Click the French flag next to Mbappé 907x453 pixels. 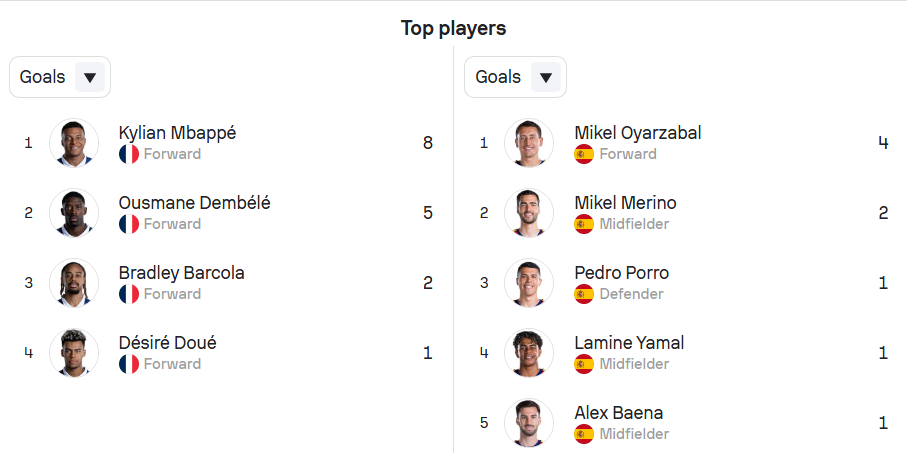[x=129, y=154]
